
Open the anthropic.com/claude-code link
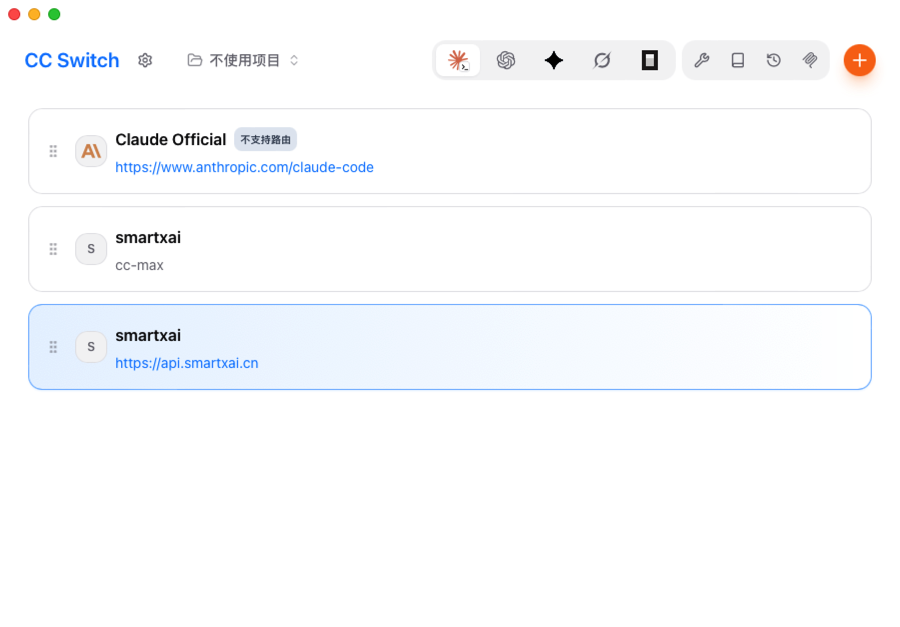click(245, 167)
